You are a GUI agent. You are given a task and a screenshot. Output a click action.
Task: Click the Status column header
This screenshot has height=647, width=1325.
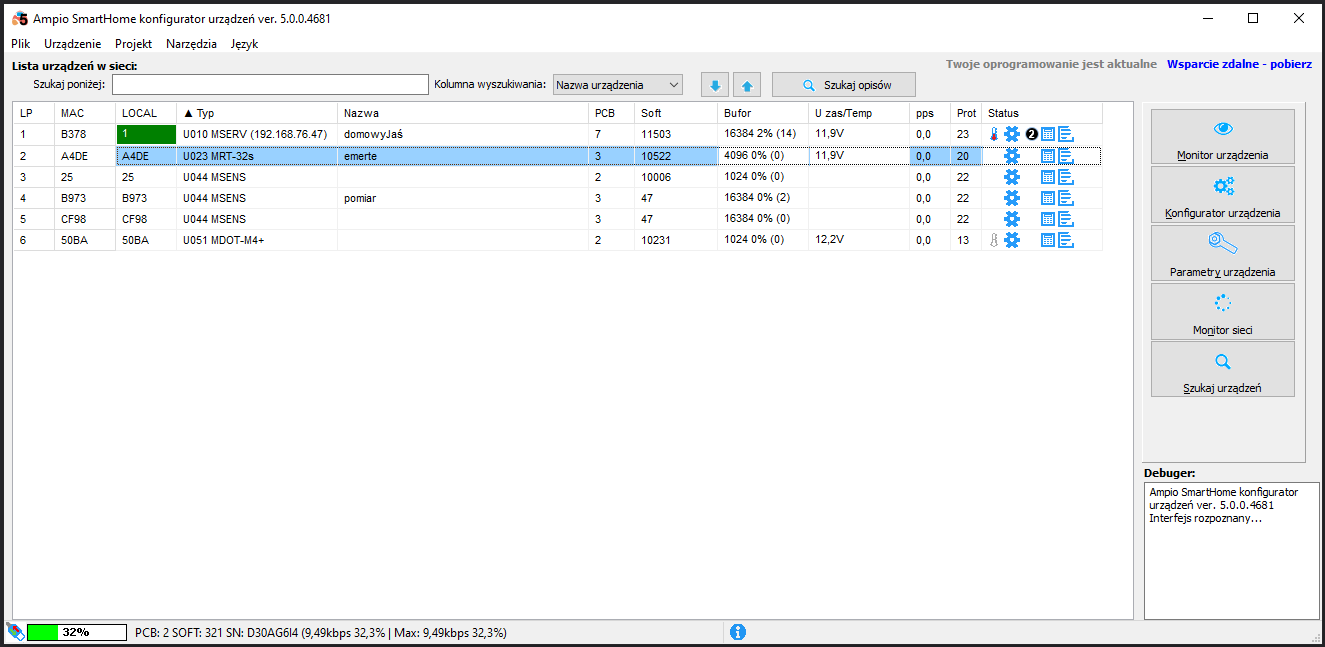[1042, 113]
